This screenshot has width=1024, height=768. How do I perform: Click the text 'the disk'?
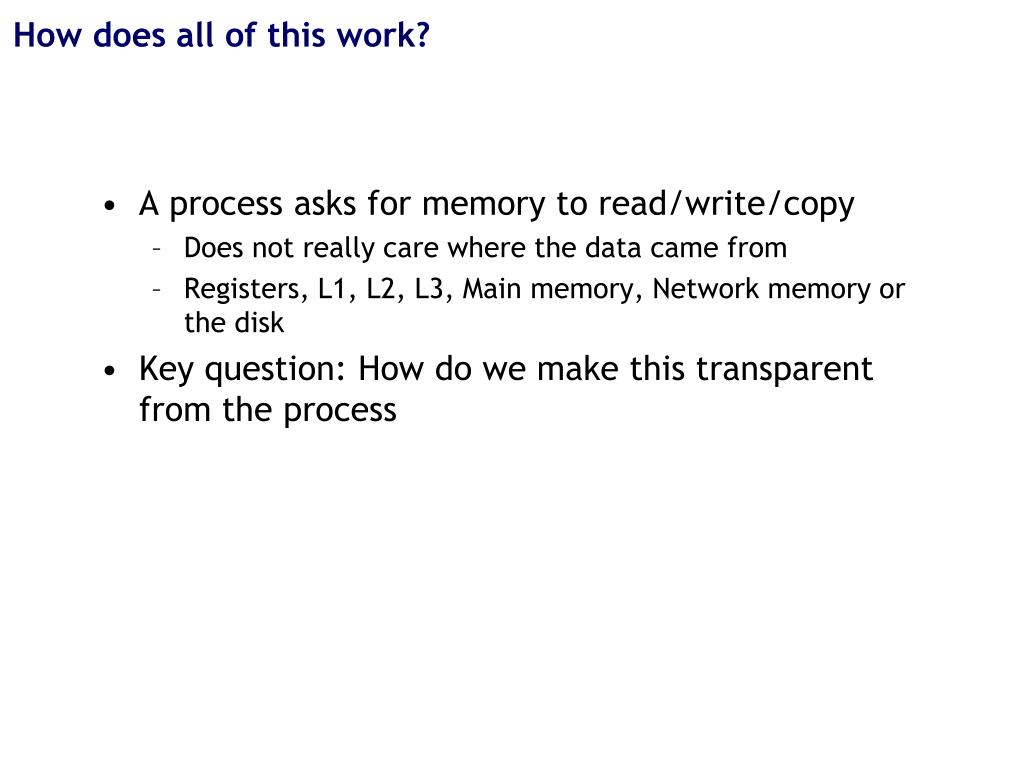(234, 323)
